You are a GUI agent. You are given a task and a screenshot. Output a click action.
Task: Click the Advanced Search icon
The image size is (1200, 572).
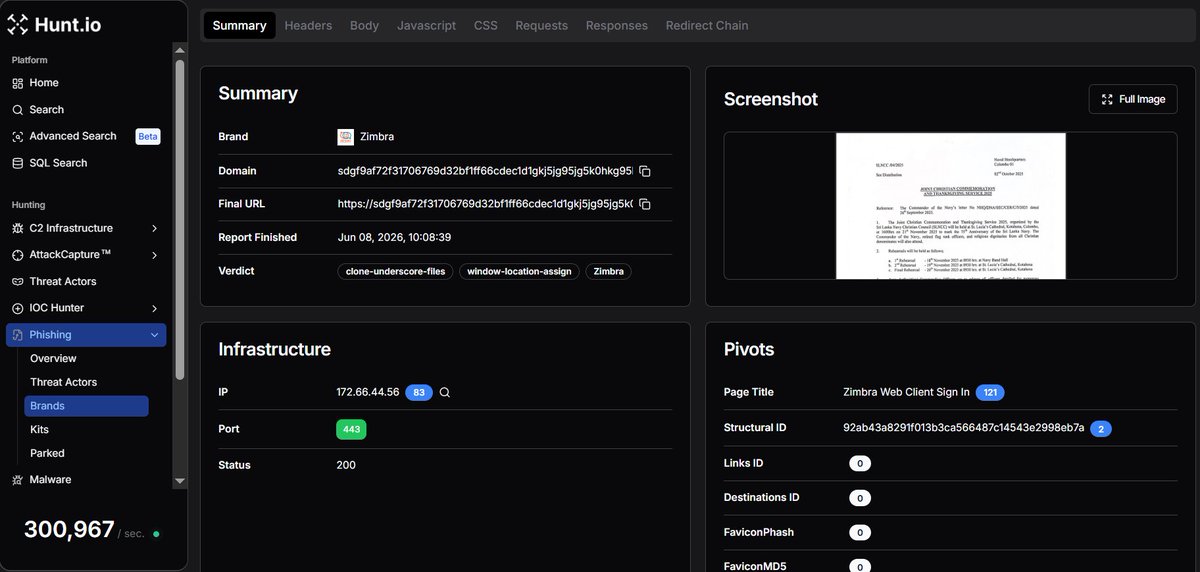pos(18,136)
